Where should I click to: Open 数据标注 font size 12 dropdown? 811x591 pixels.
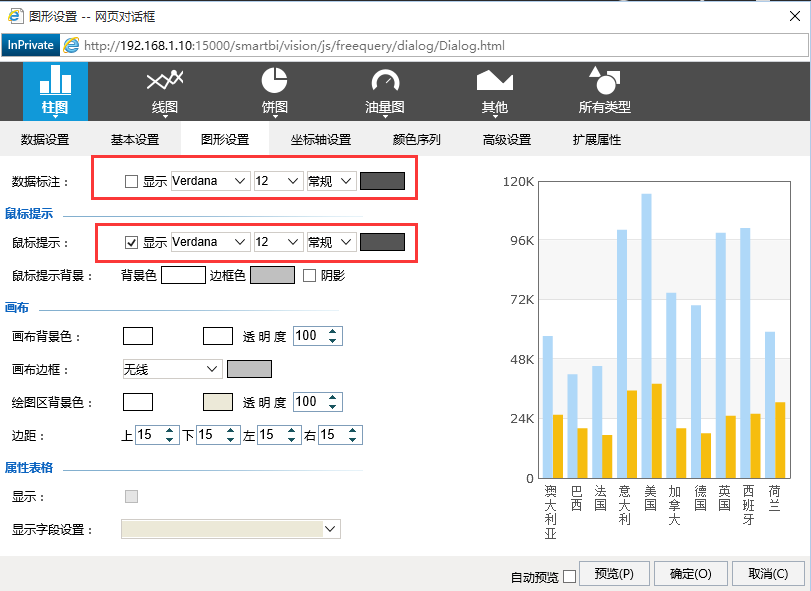click(x=278, y=181)
